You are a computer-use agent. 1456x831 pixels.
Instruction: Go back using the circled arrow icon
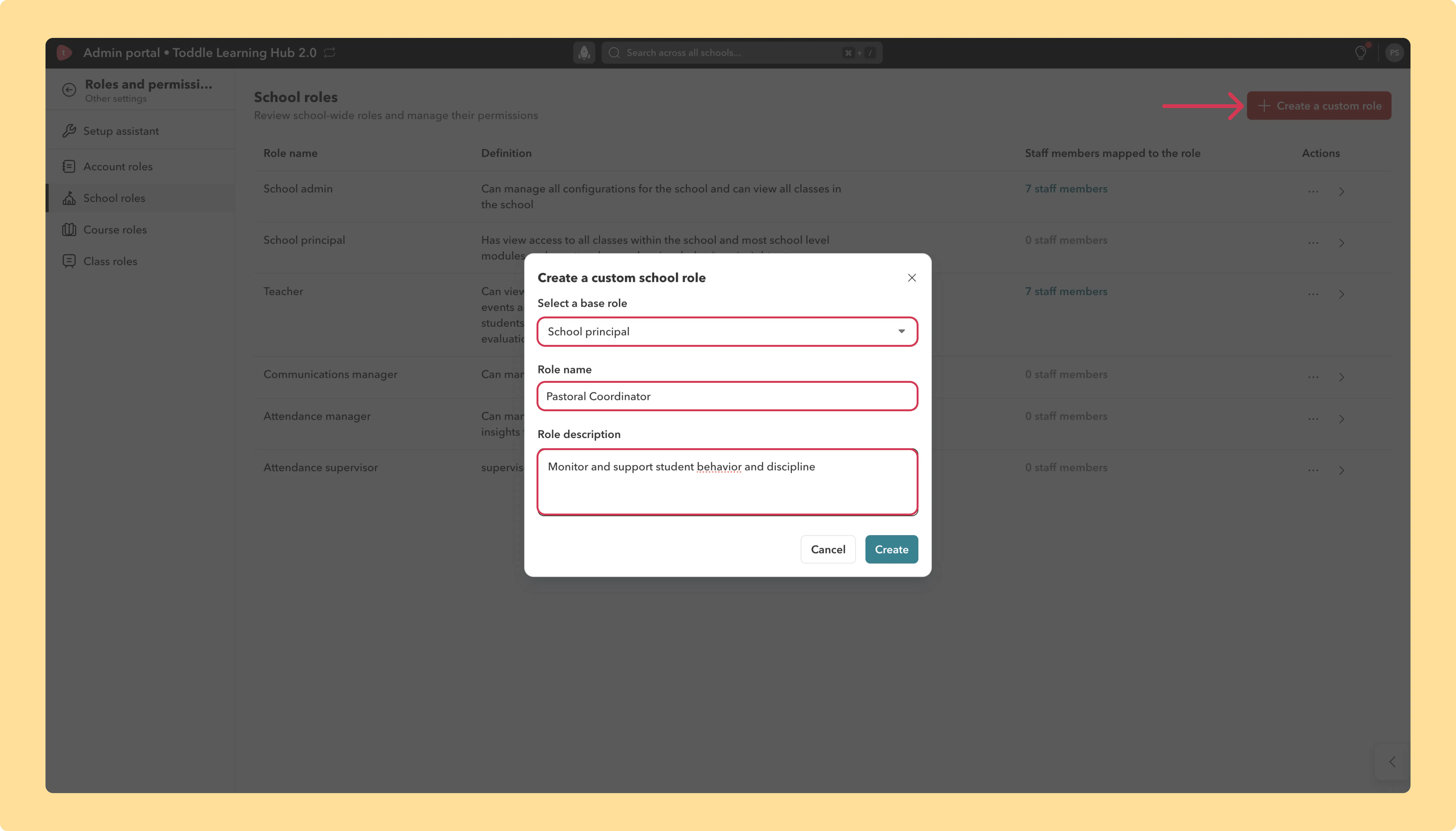point(69,90)
